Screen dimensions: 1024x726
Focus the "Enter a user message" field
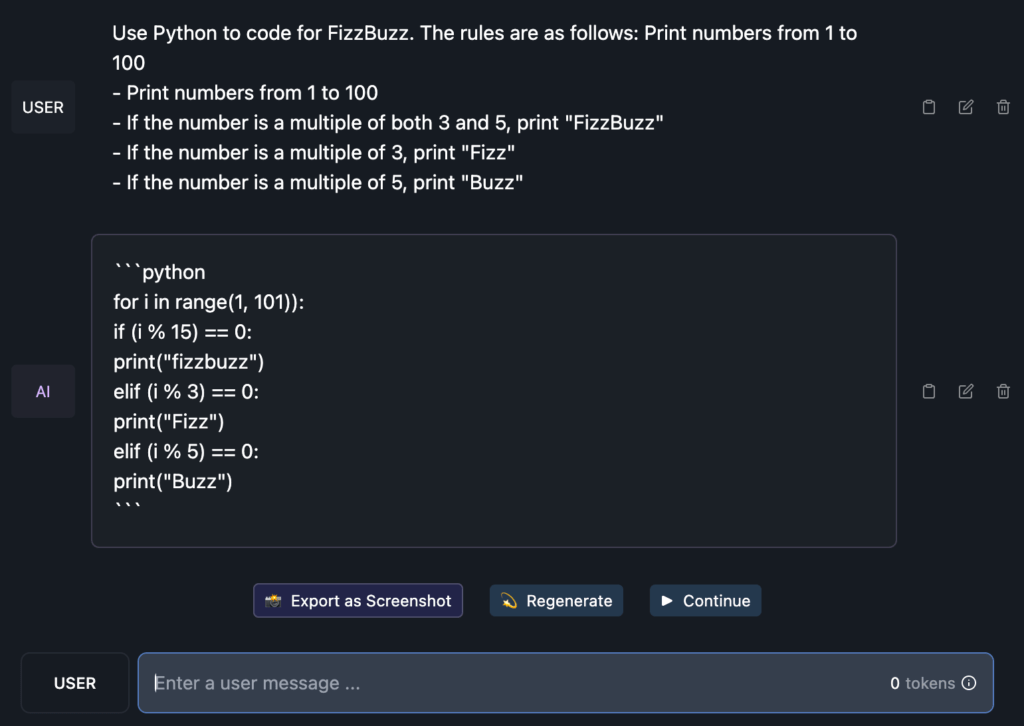tap(500, 684)
